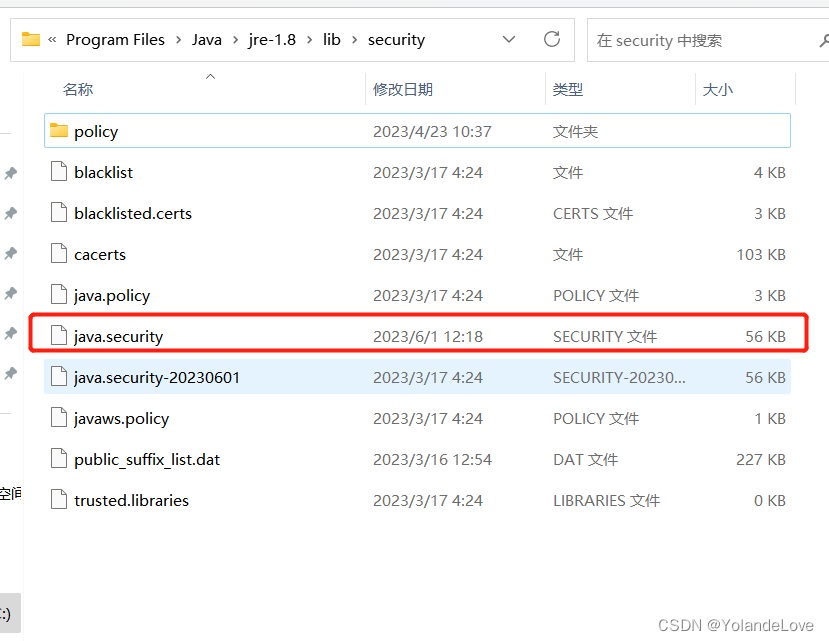
Task: Click the blacklist file name
Action: (103, 172)
